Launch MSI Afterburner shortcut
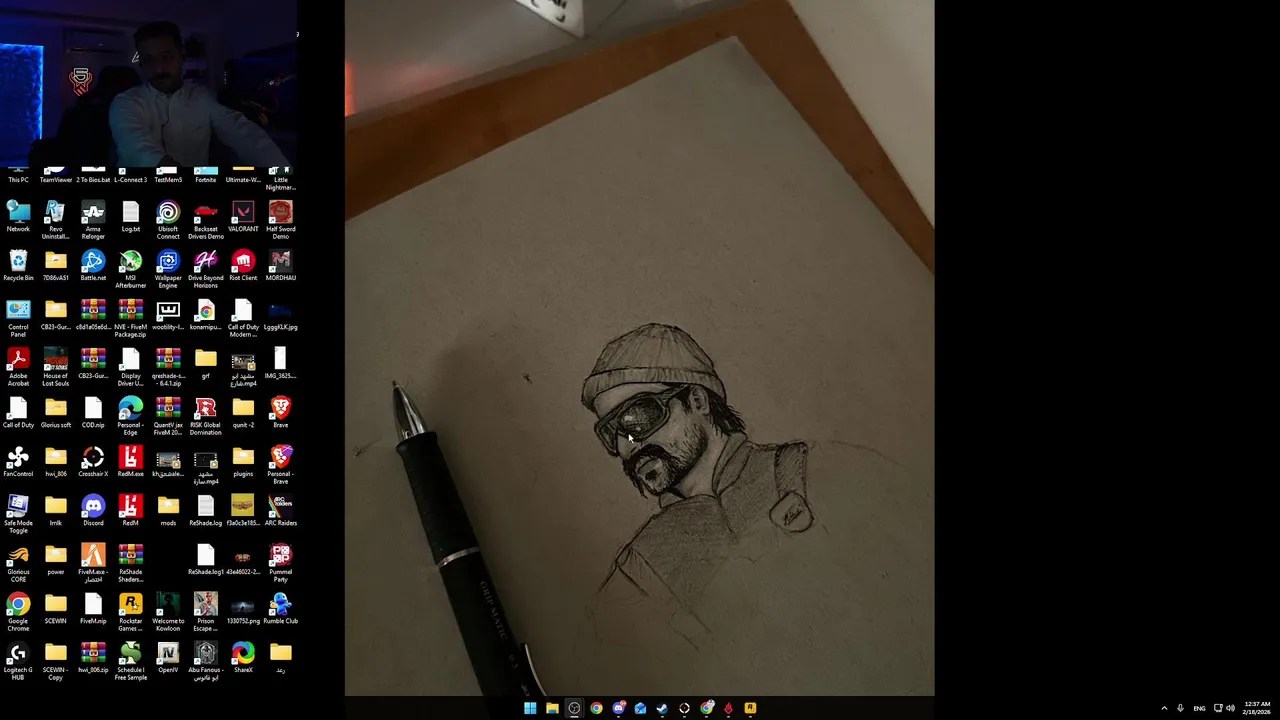 point(131,269)
